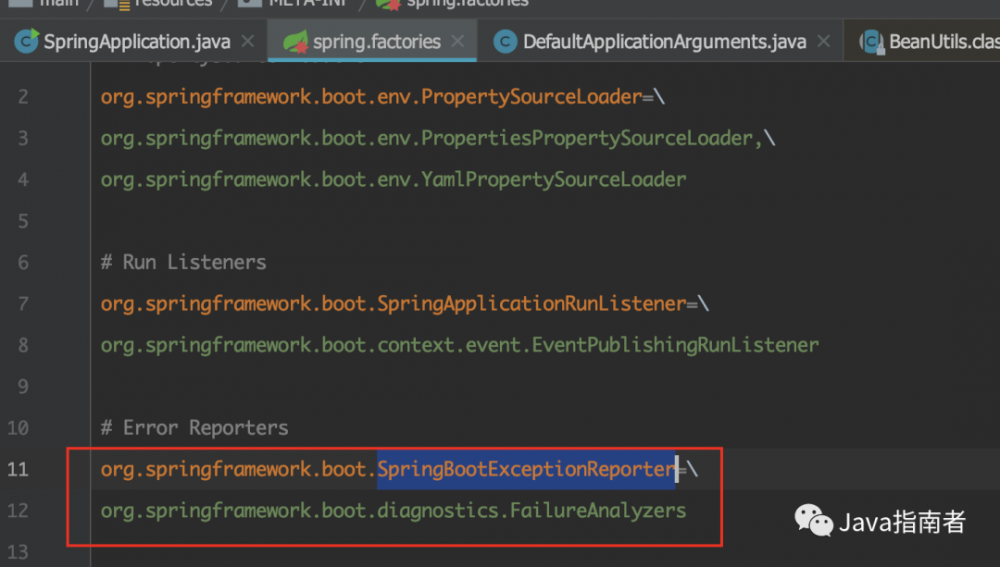The height and width of the screenshot is (567, 1000).
Task: Close the SpringApplication.java tab
Action: point(248,41)
